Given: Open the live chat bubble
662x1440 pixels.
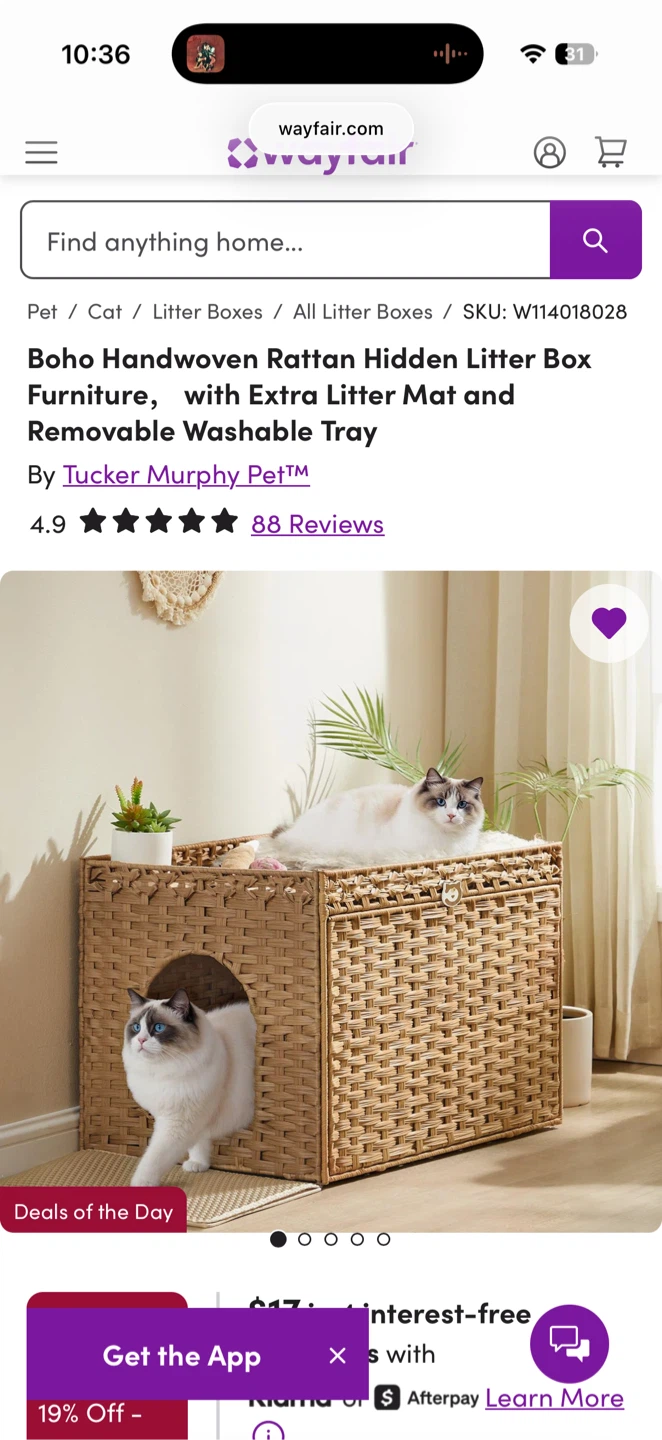Looking at the screenshot, I should [x=569, y=1343].
